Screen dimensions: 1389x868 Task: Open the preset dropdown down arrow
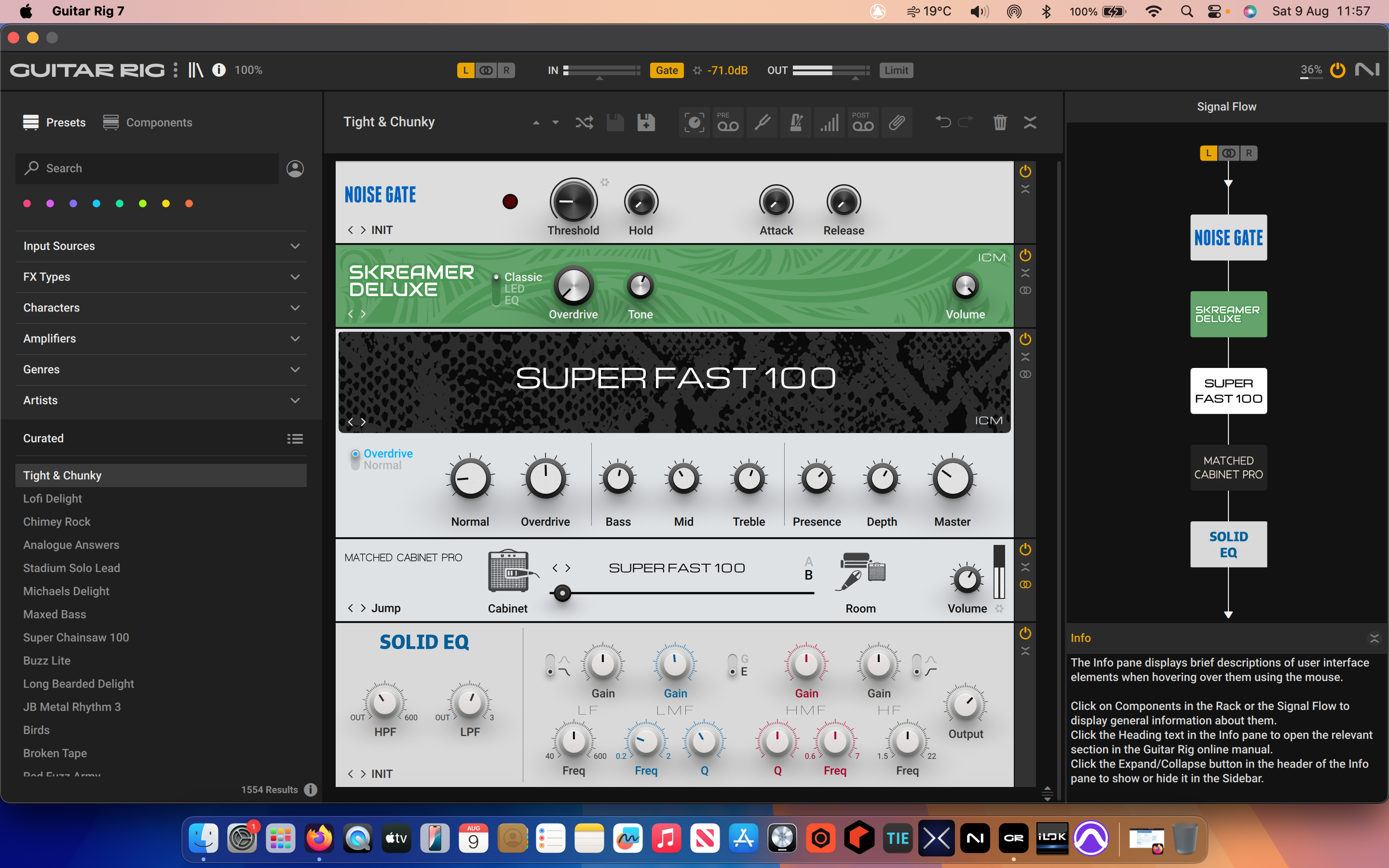pyautogui.click(x=555, y=122)
